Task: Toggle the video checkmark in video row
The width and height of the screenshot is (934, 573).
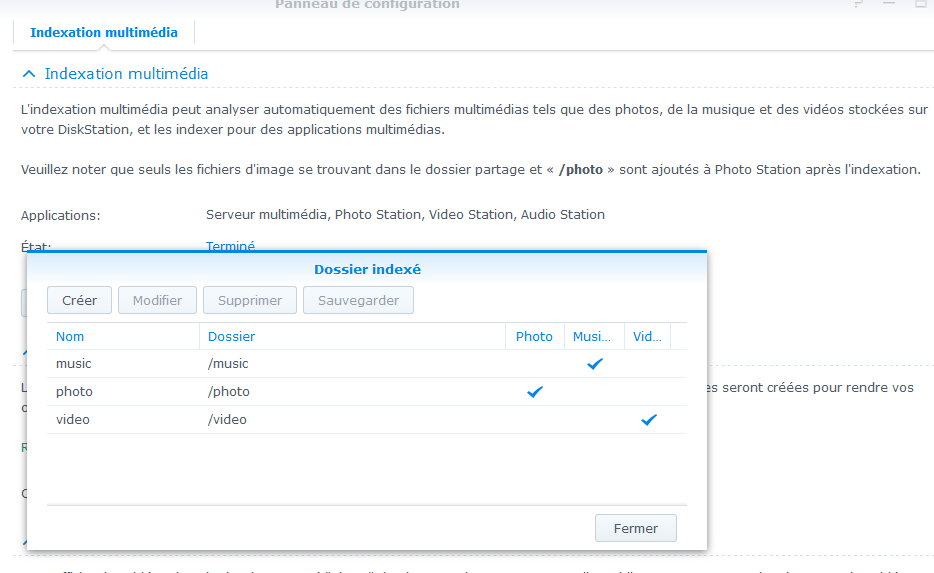Action: (649, 420)
